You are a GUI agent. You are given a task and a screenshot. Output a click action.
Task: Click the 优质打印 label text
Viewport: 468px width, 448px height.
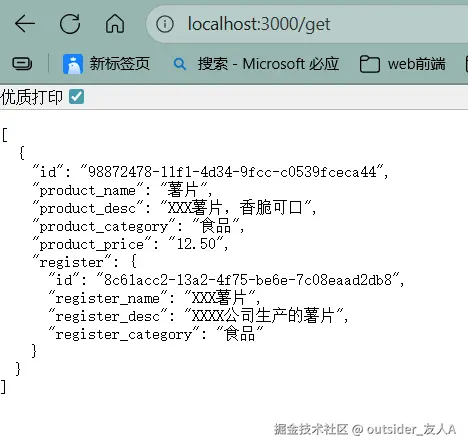[31, 97]
